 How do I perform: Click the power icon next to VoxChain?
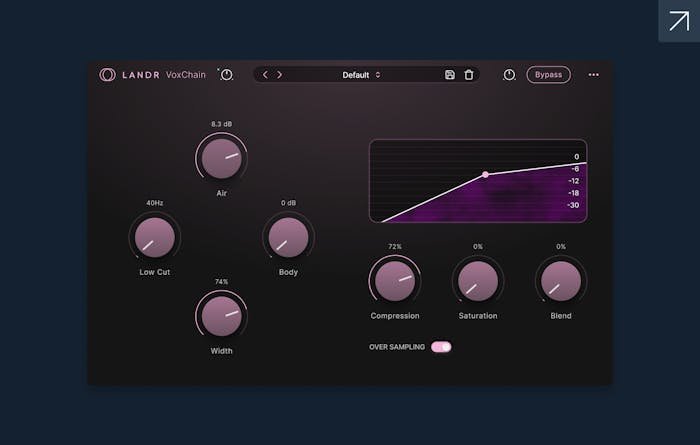click(226, 75)
